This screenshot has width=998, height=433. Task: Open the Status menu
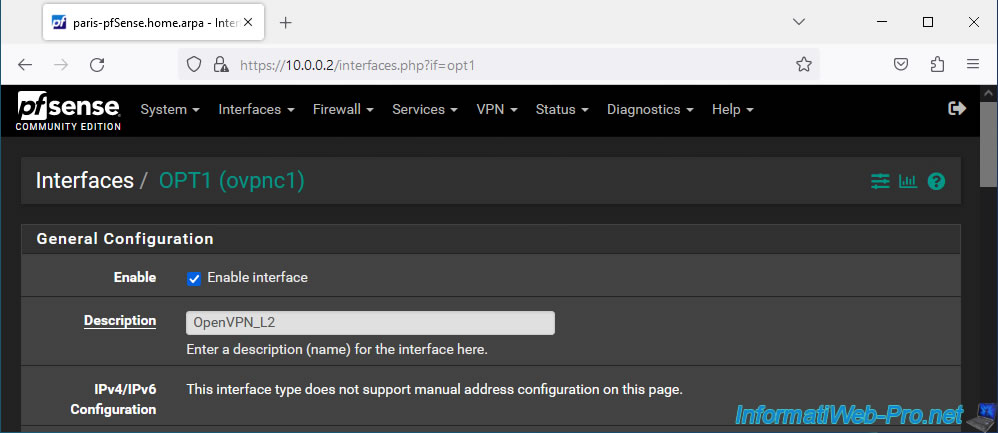click(562, 110)
